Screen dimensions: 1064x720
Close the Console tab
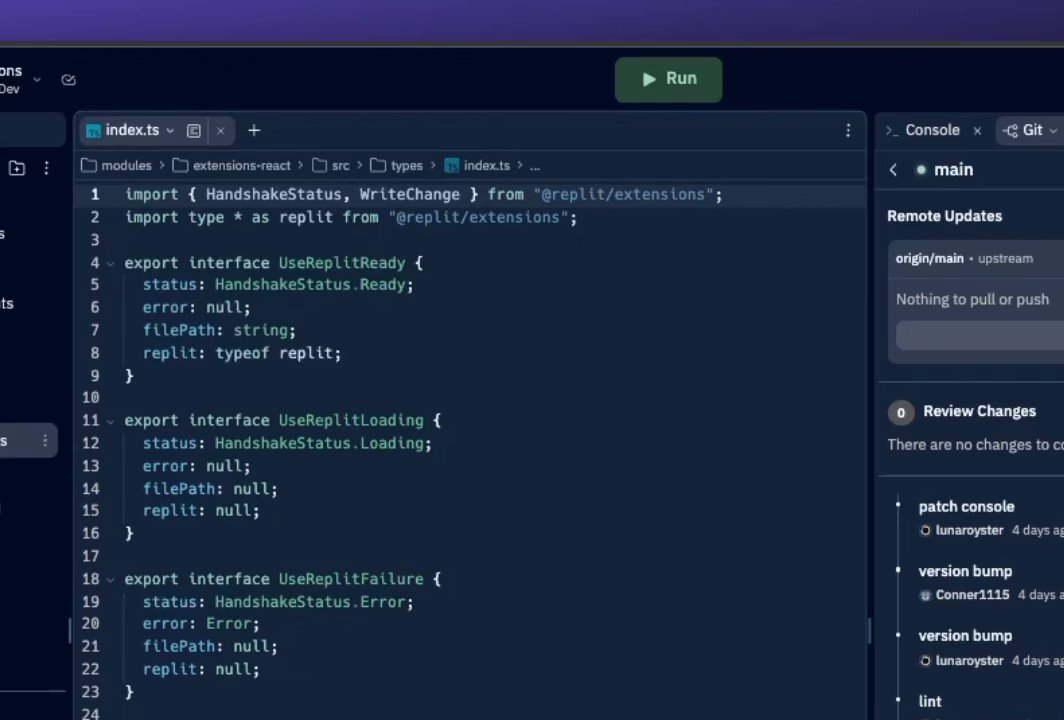coord(977,131)
